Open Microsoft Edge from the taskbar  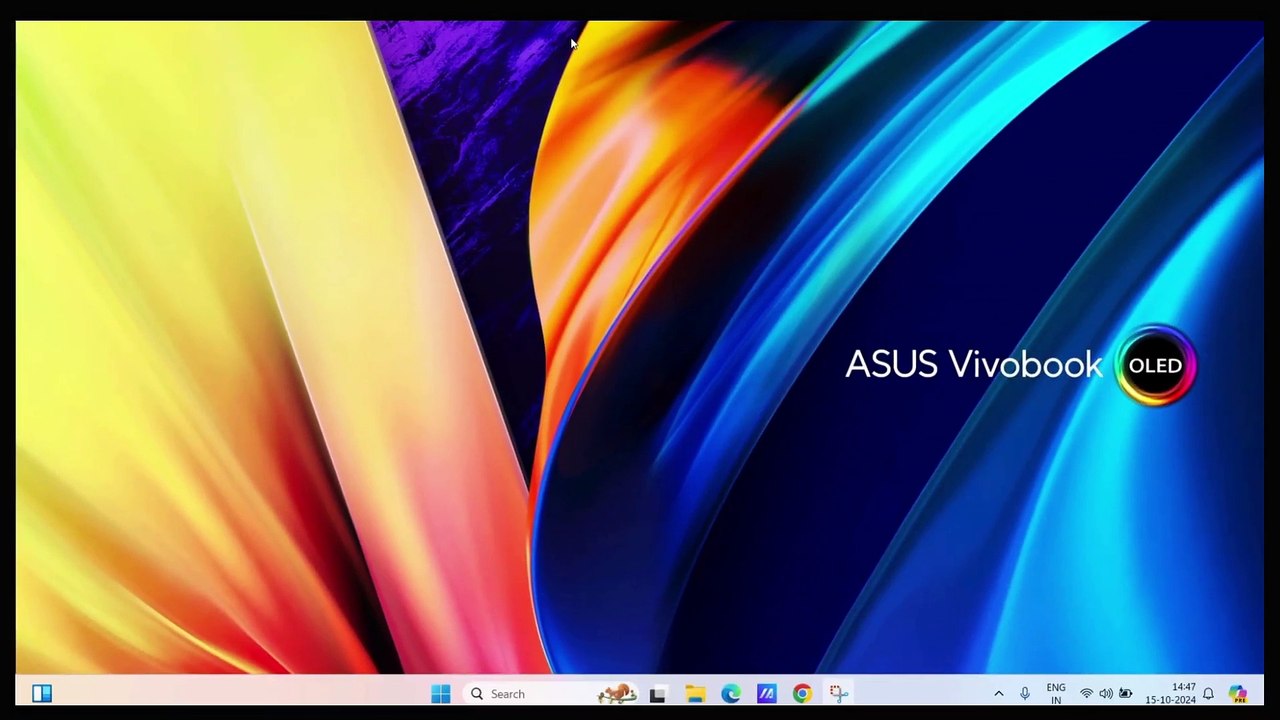[x=731, y=694]
